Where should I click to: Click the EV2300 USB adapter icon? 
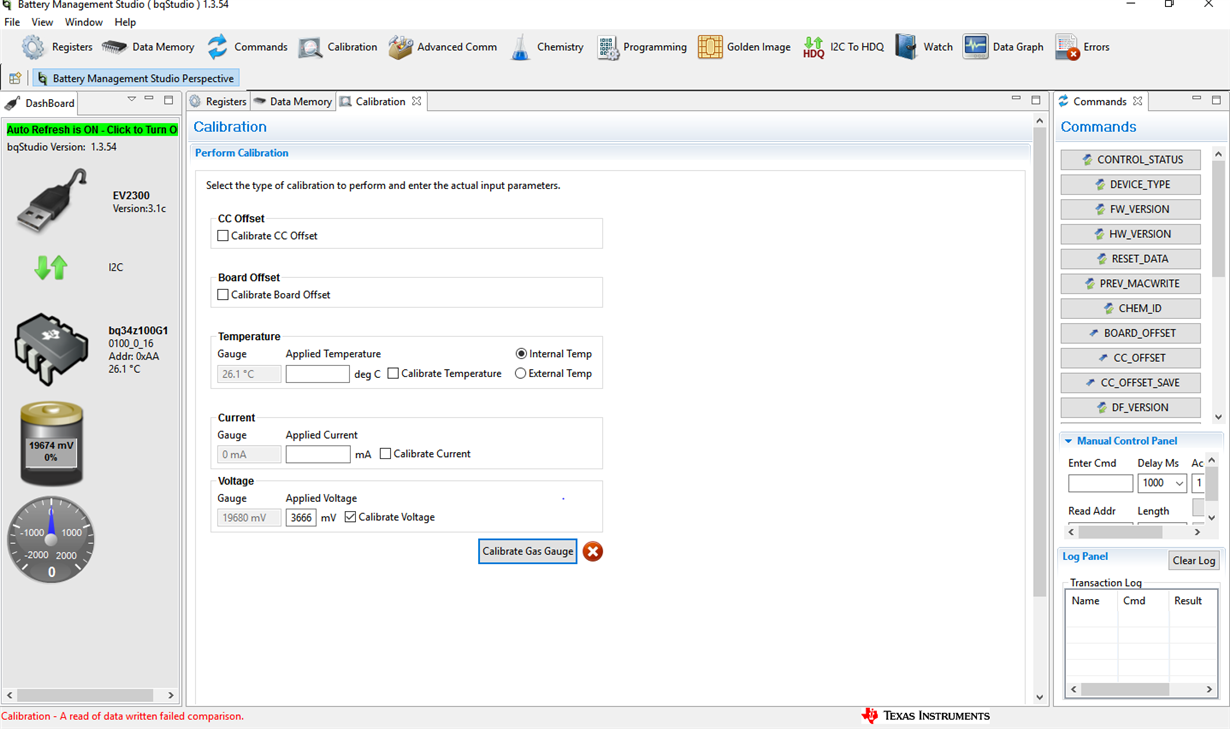click(x=52, y=201)
